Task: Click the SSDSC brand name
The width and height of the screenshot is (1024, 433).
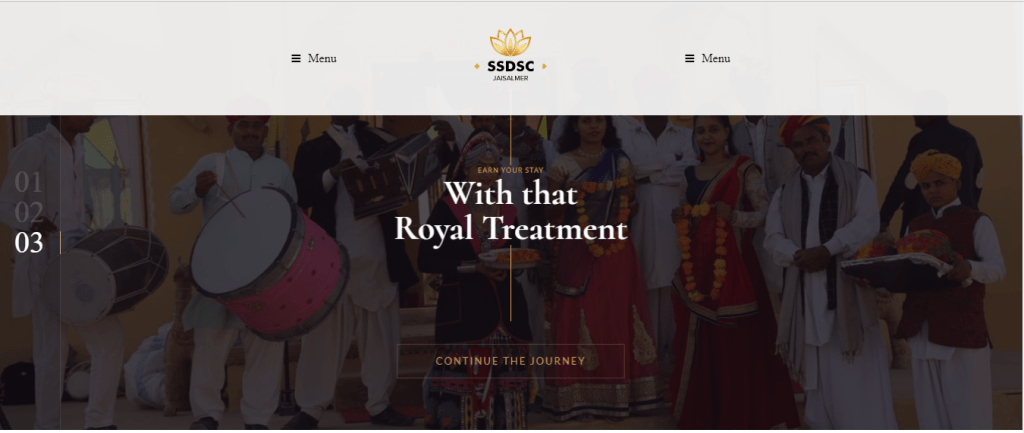Action: pyautogui.click(x=511, y=66)
